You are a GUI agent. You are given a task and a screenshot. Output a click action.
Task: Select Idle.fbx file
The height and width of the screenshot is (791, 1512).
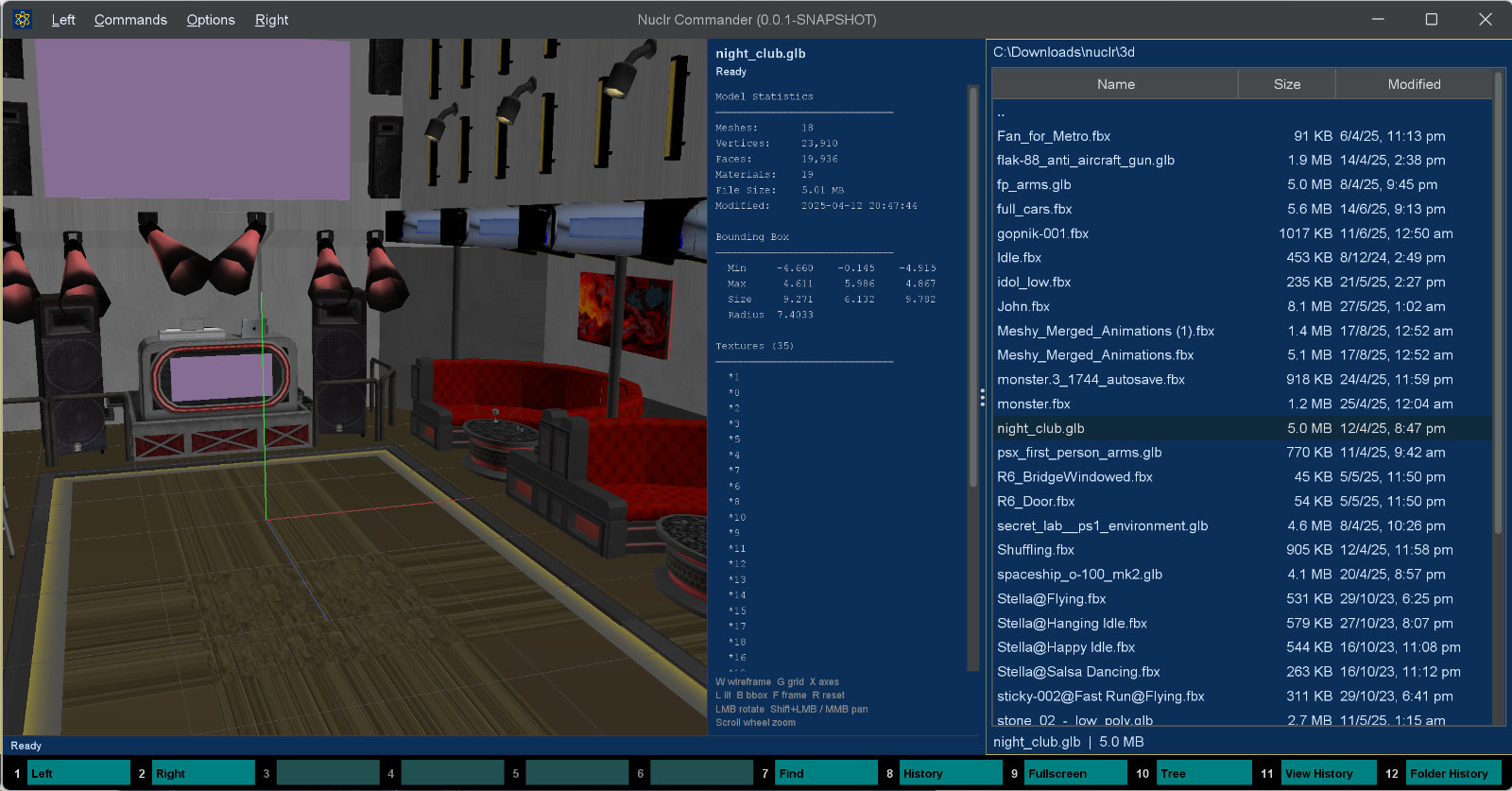1243,258
